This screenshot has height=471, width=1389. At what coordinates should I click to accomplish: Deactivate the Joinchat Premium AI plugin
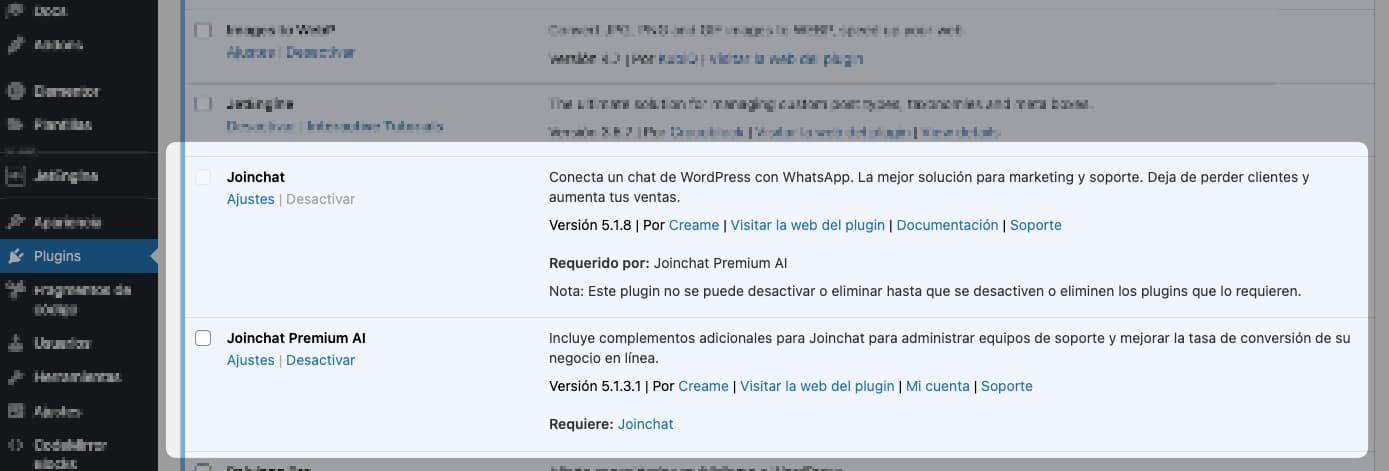tap(320, 360)
